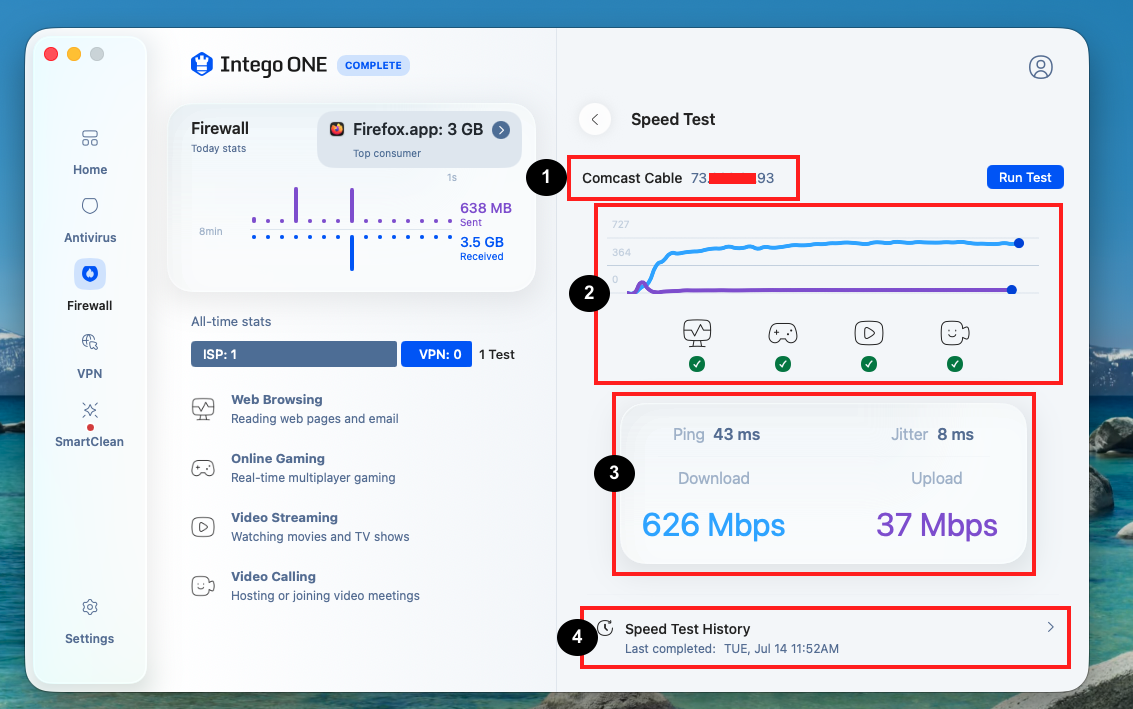Viewport: 1133px width, 709px height.
Task: Open the SmartClean sparkle icon
Action: click(x=90, y=410)
